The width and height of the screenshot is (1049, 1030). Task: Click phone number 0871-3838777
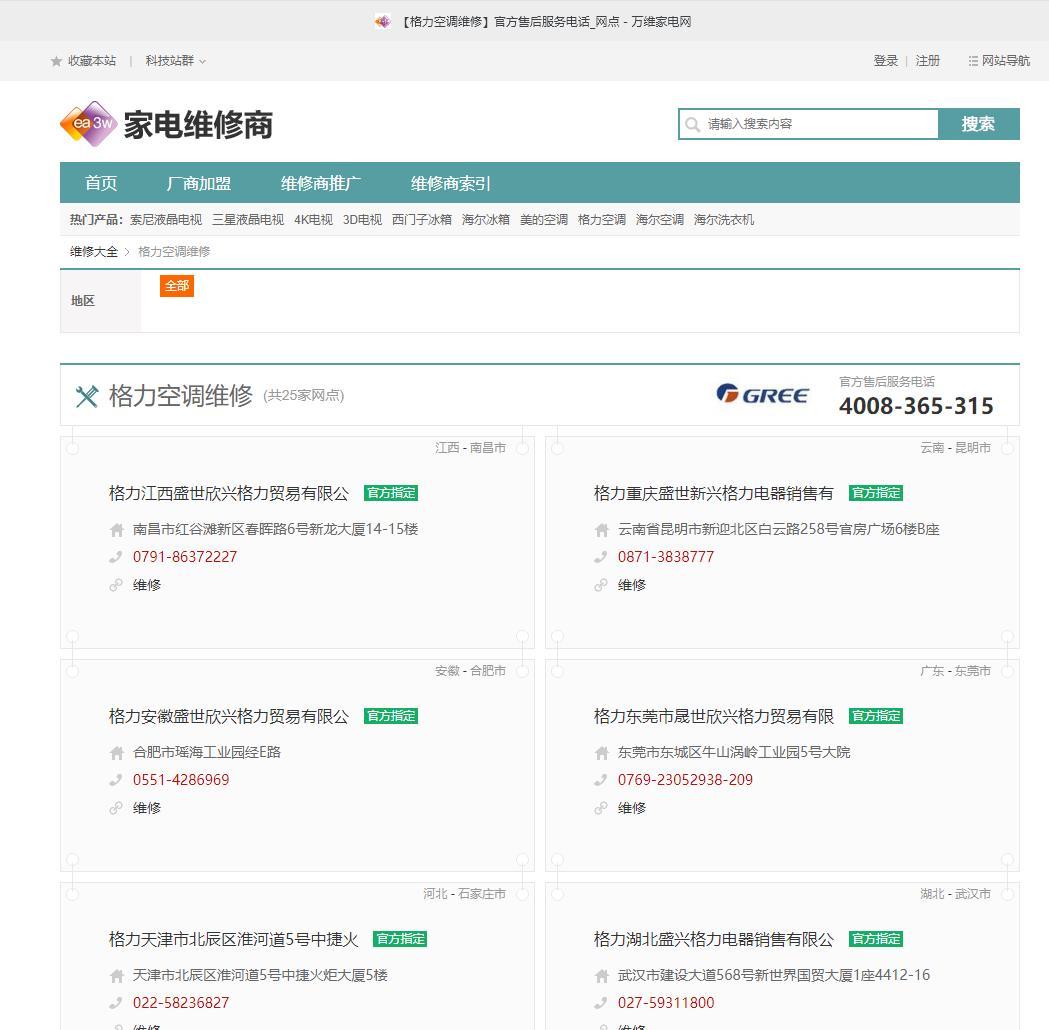coord(666,556)
